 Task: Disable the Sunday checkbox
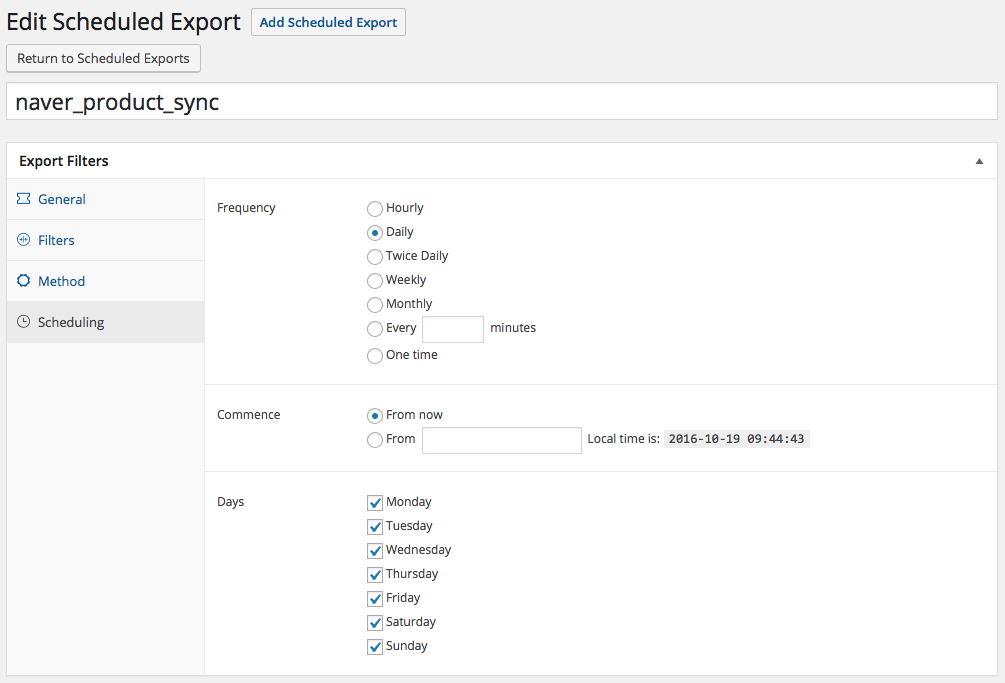tap(375, 647)
